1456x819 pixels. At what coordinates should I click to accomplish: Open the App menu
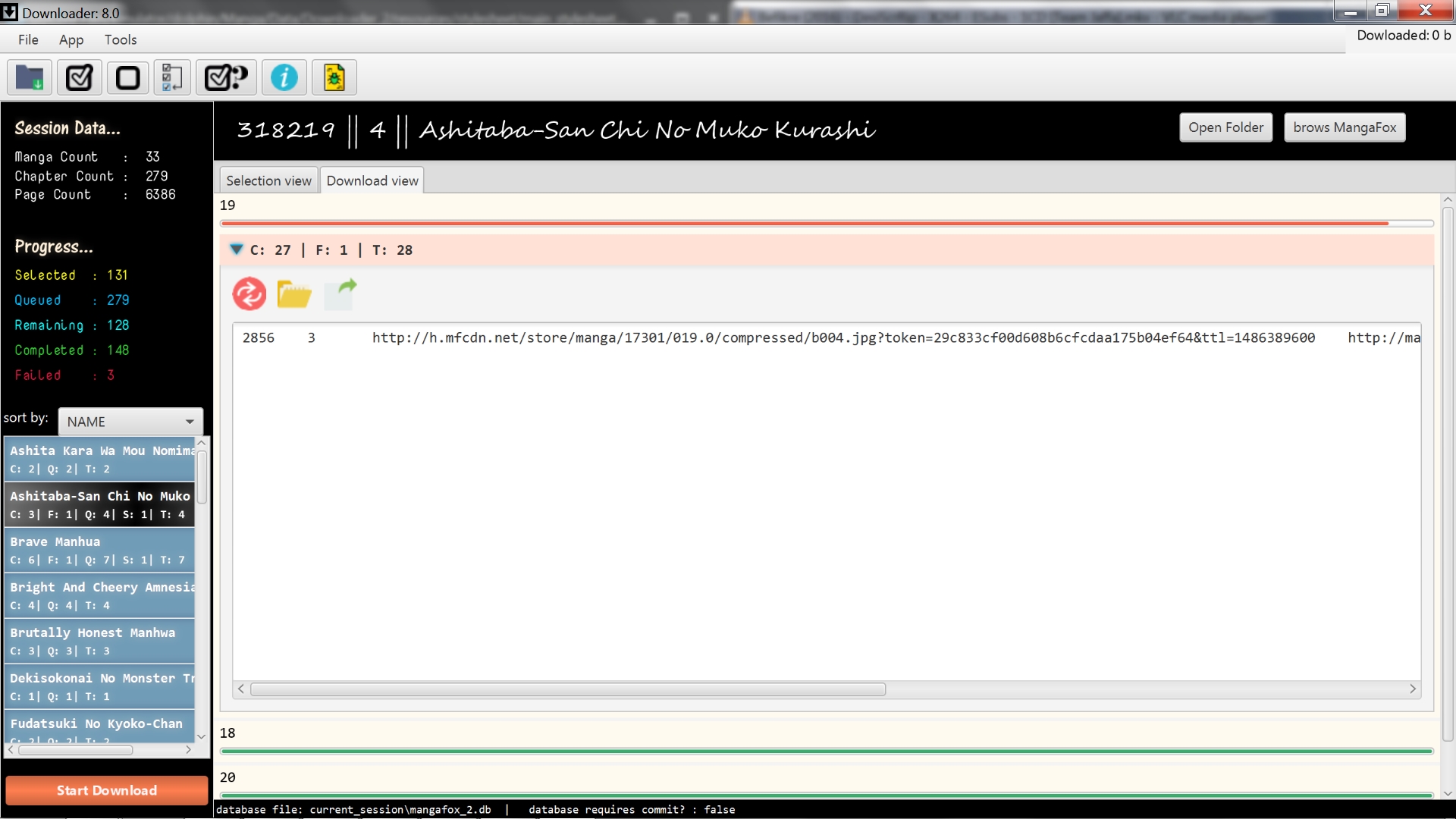point(71,39)
